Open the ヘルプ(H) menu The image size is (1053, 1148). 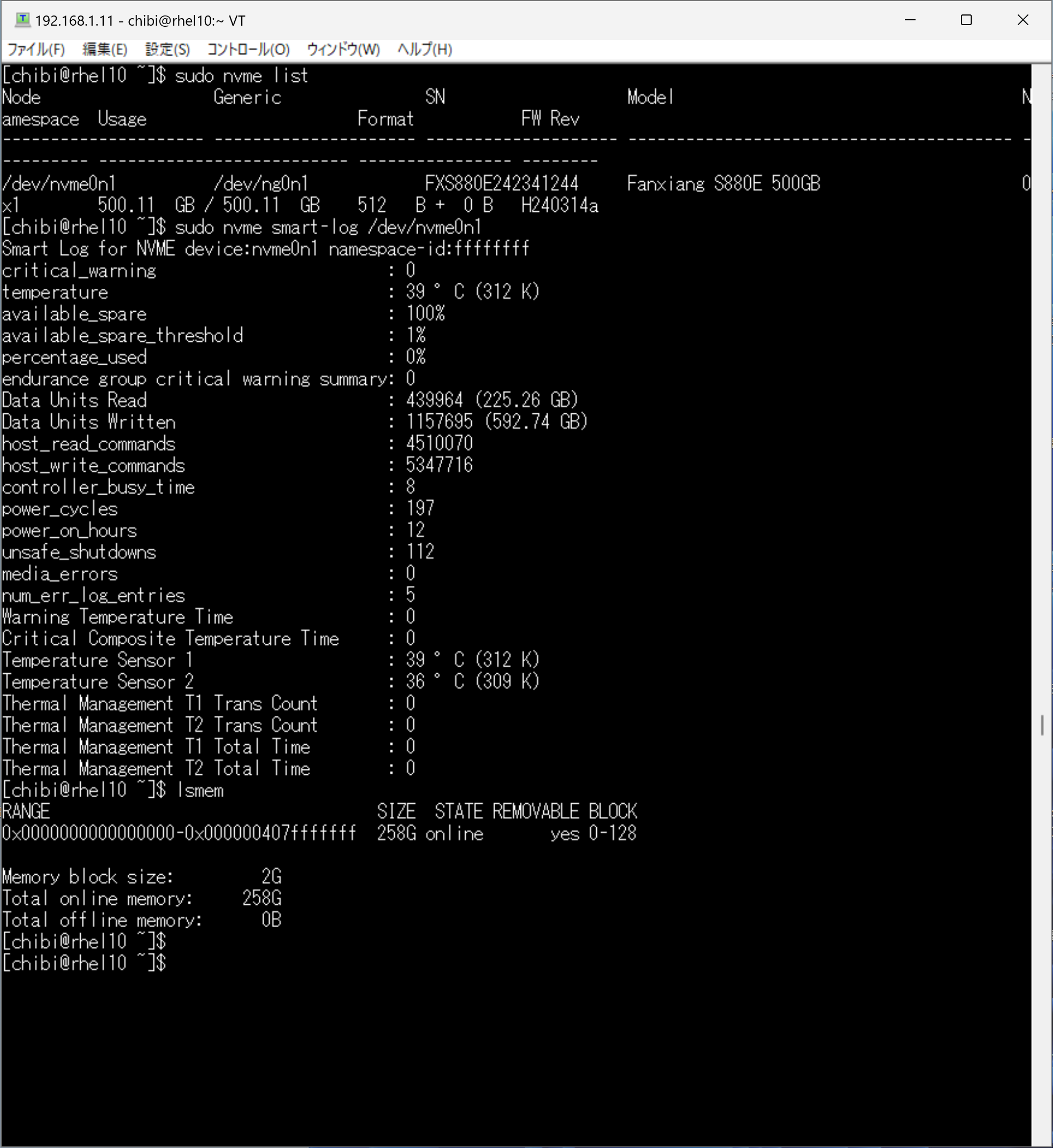click(x=425, y=50)
